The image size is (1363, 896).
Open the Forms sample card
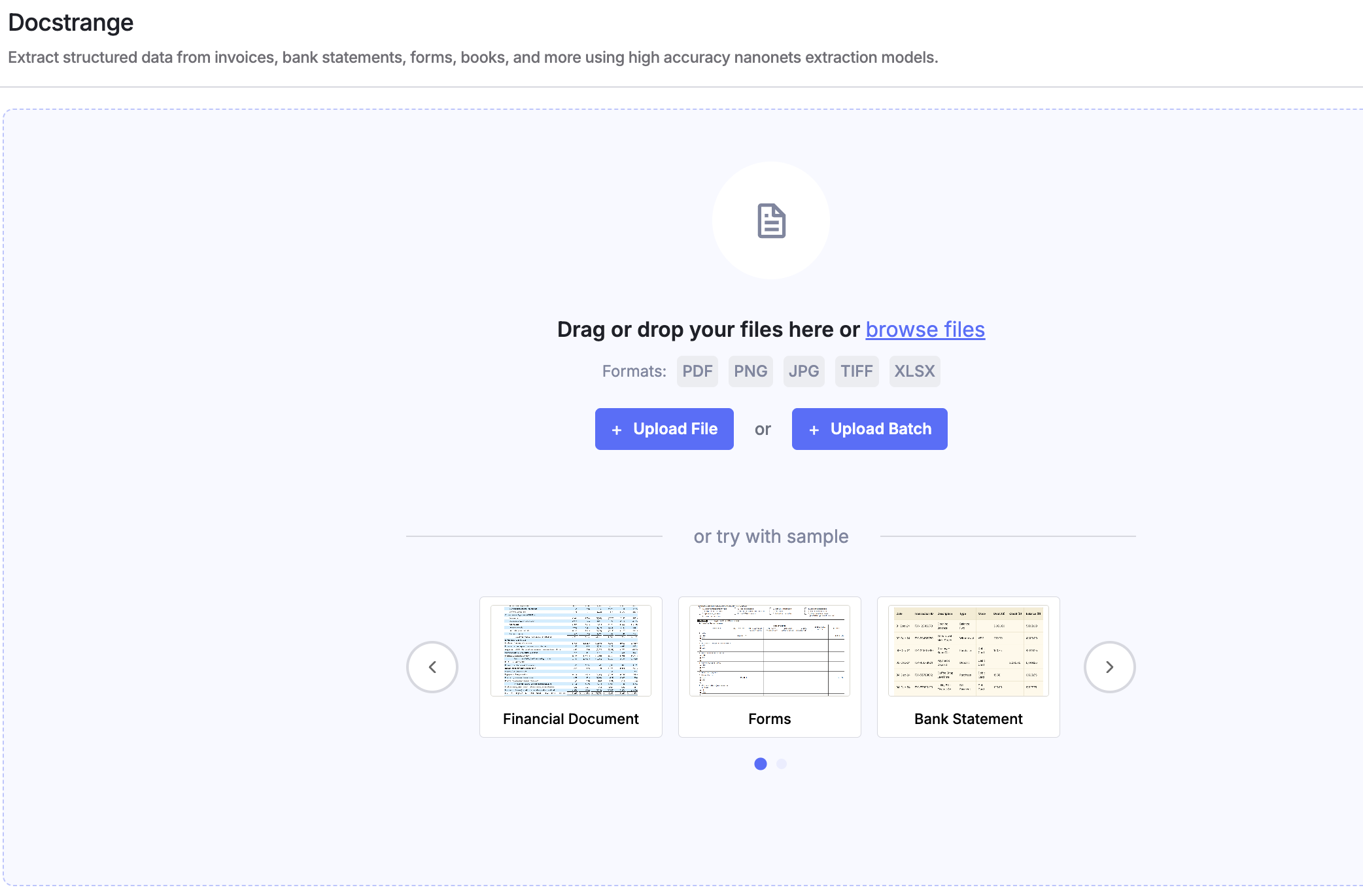[770, 667]
